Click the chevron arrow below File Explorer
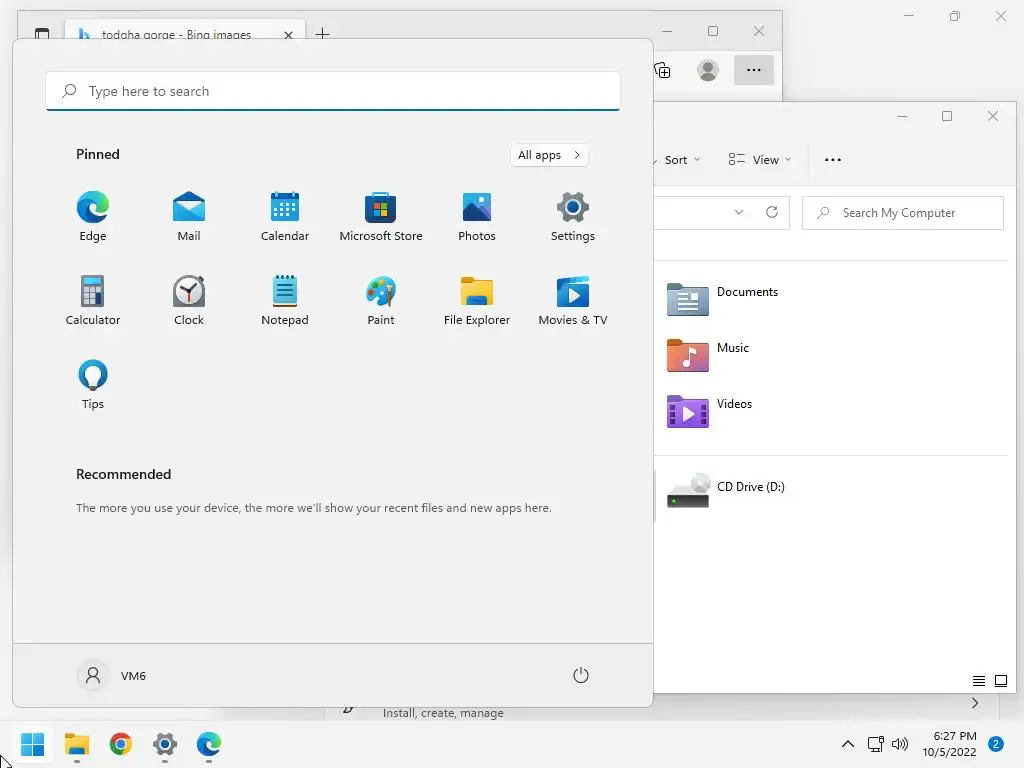The image size is (1024, 768). (x=975, y=703)
